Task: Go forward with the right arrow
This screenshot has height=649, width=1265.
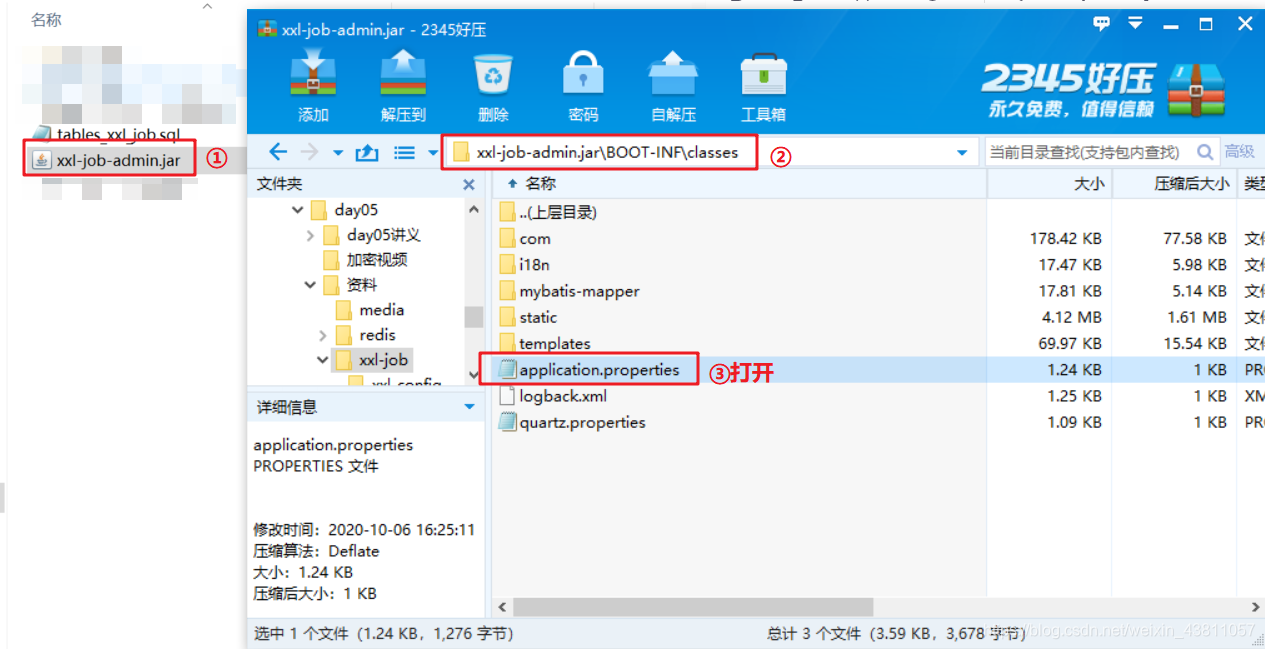Action: pyautogui.click(x=310, y=152)
